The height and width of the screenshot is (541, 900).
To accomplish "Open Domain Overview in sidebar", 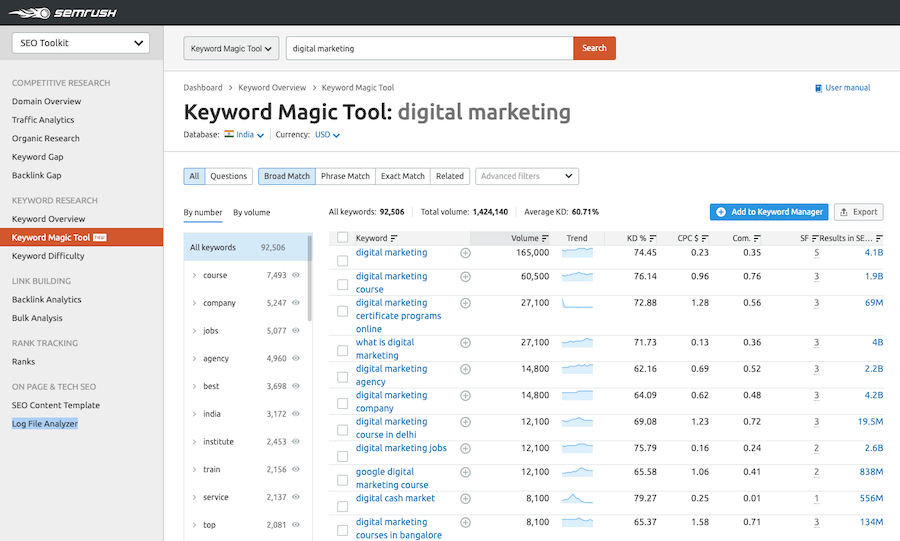I will [46, 102].
